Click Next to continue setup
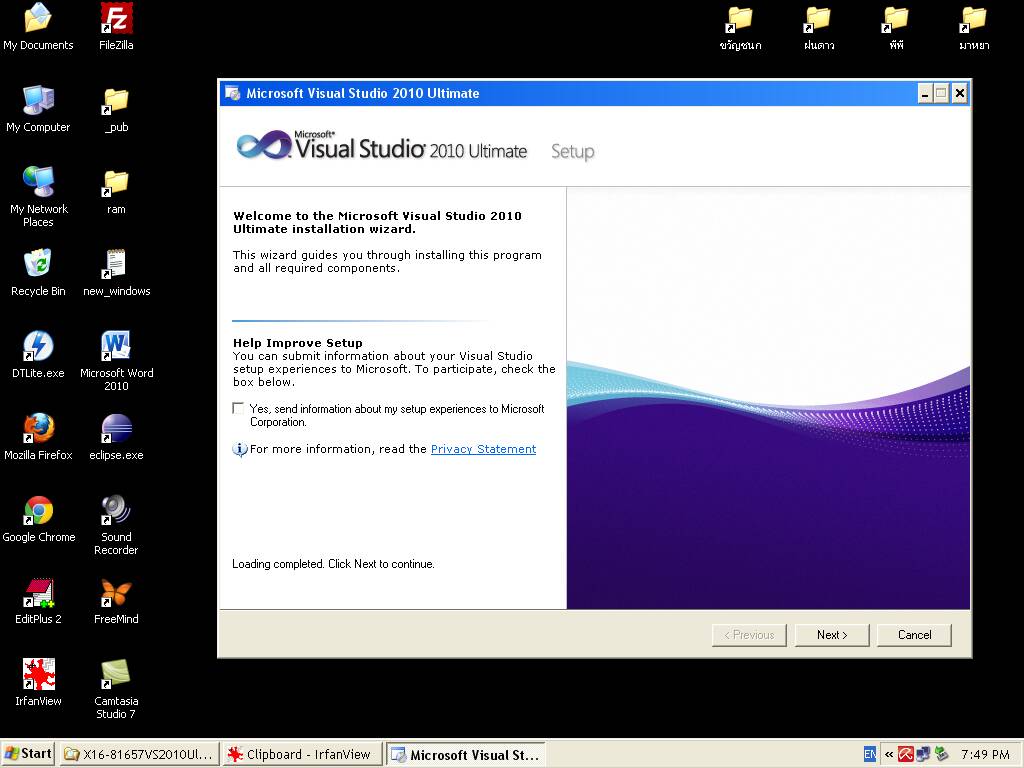Viewport: 1024px width, 768px height. pos(832,635)
